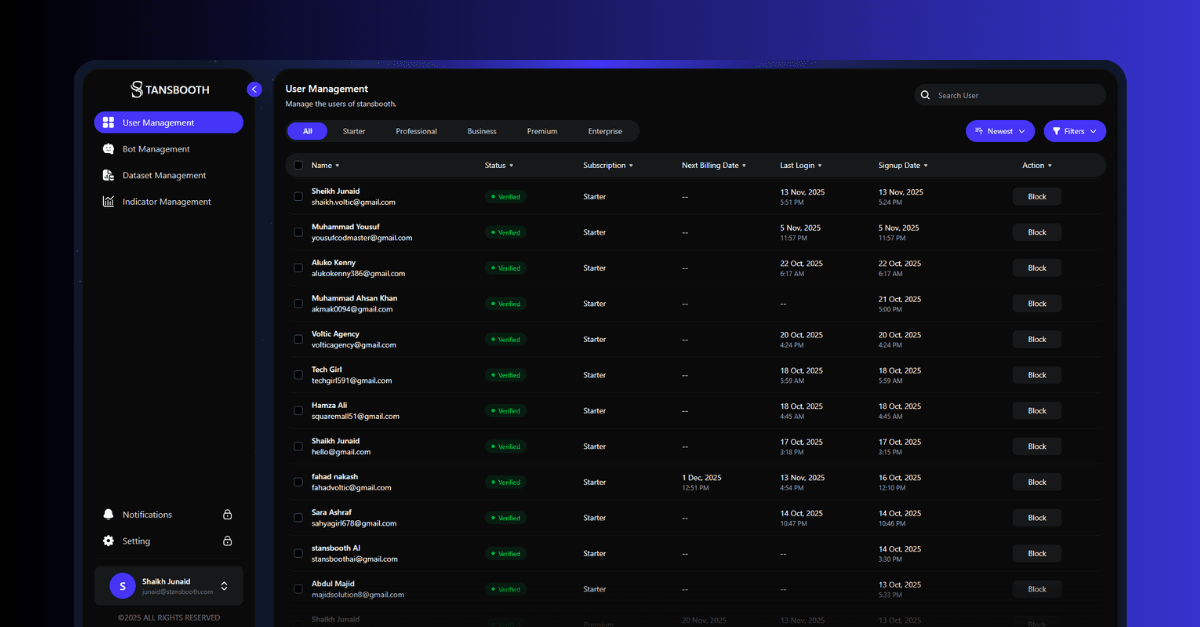Sort by Last Login column
This screenshot has height=627, width=1200.
801,165
